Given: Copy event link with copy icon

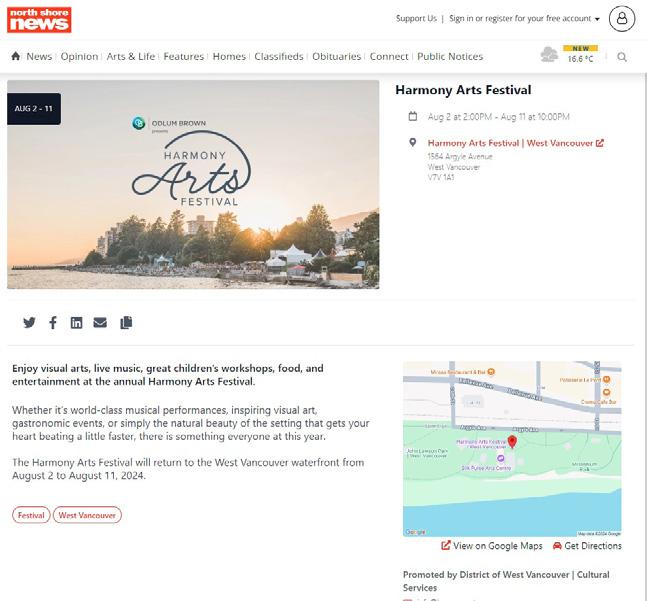Looking at the screenshot, I should tap(126, 323).
